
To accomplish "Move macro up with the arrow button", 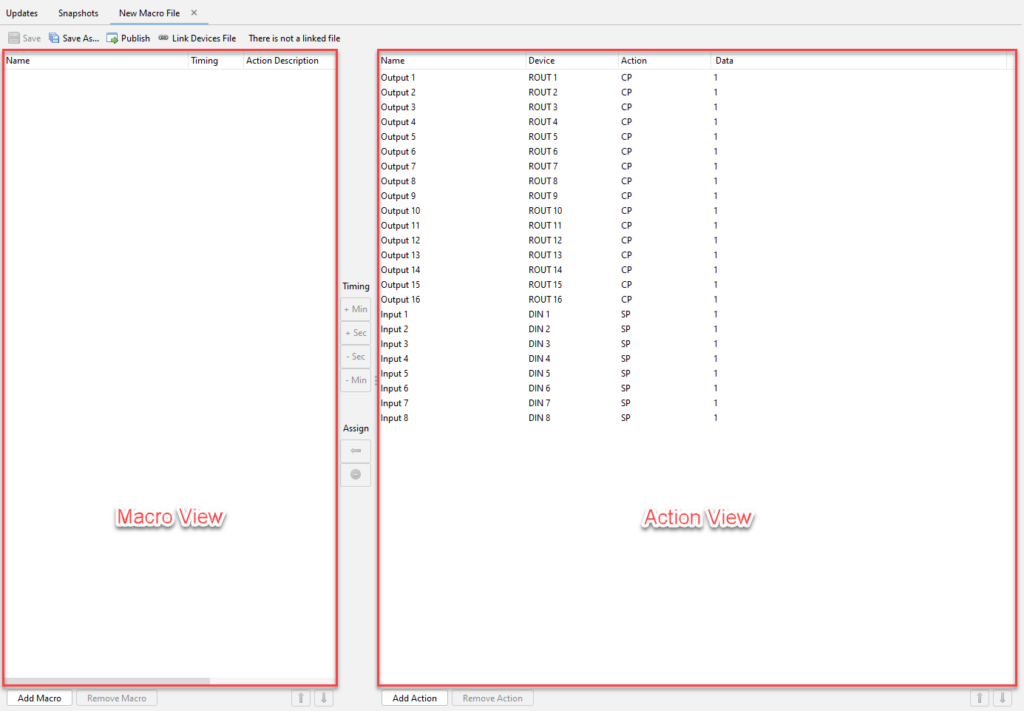I will pyautogui.click(x=301, y=698).
